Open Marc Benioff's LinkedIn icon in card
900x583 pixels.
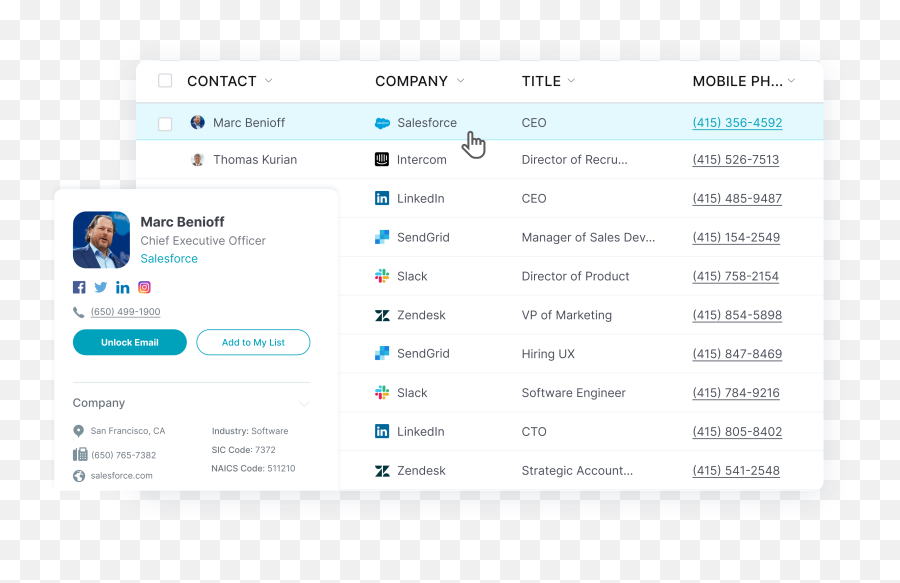122,287
